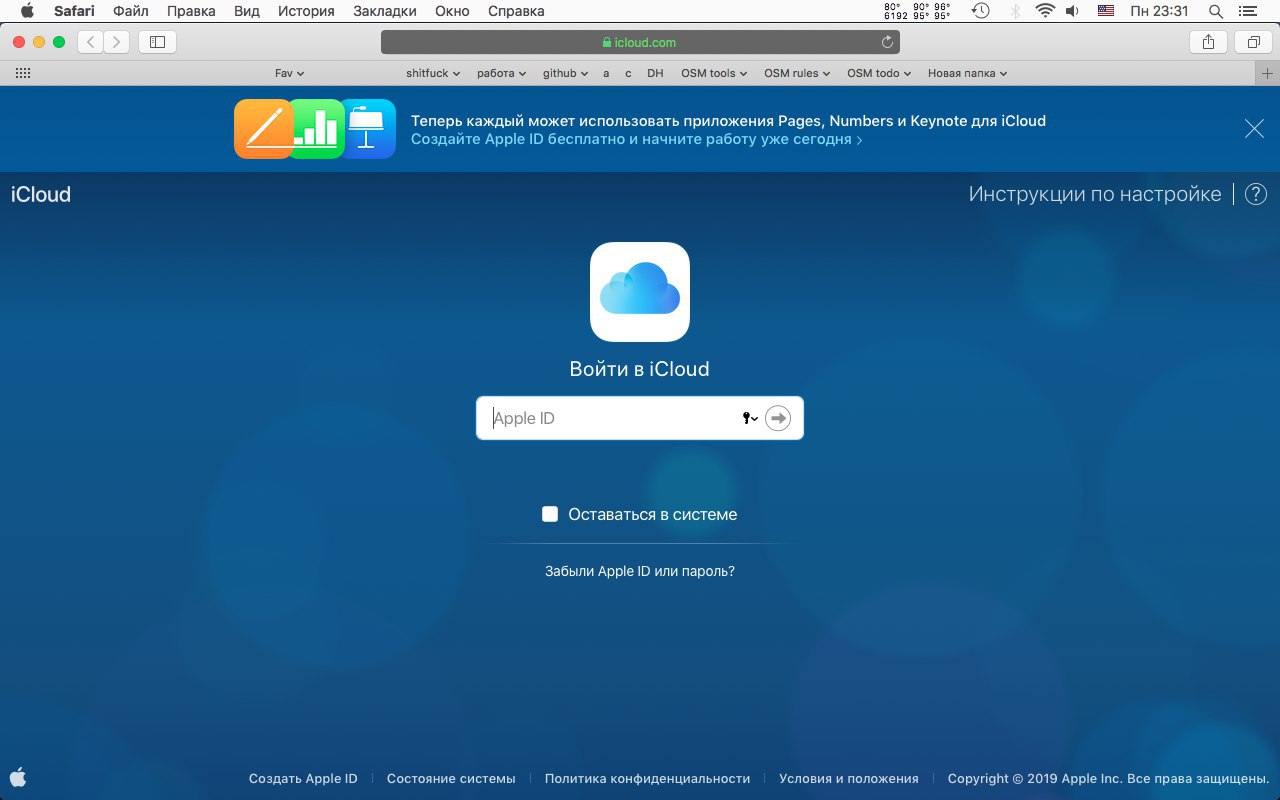This screenshot has width=1280, height=800.
Task: Open the Правка menu
Action: coord(191,11)
